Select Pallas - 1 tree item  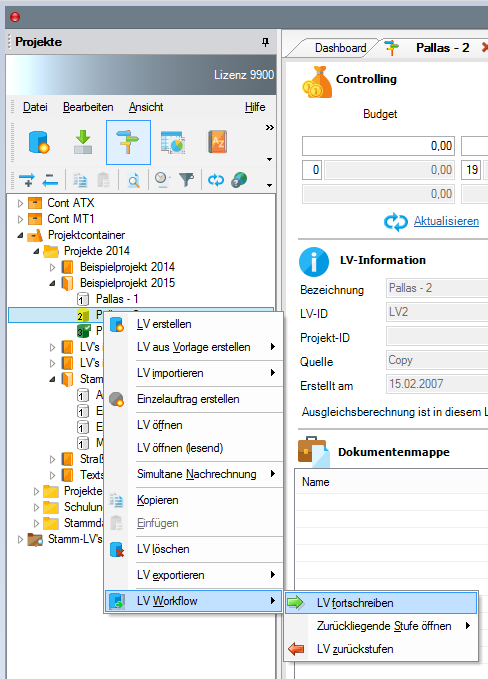coord(117,299)
